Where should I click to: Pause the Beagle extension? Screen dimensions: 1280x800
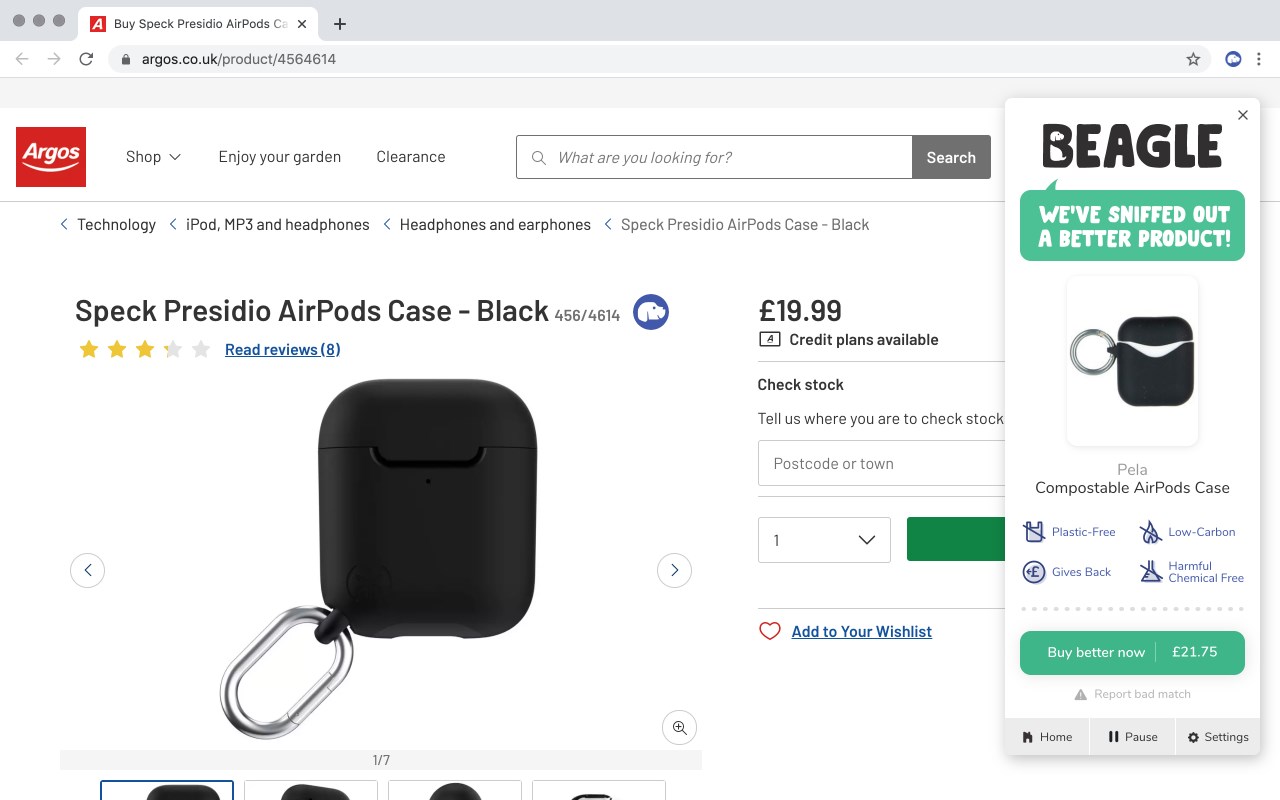[1132, 737]
